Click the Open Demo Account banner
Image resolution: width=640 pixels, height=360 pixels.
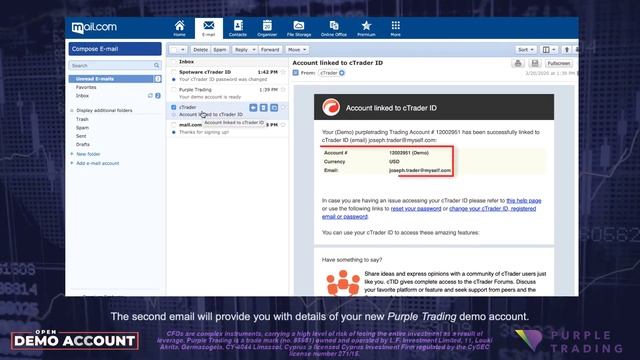pos(75,340)
